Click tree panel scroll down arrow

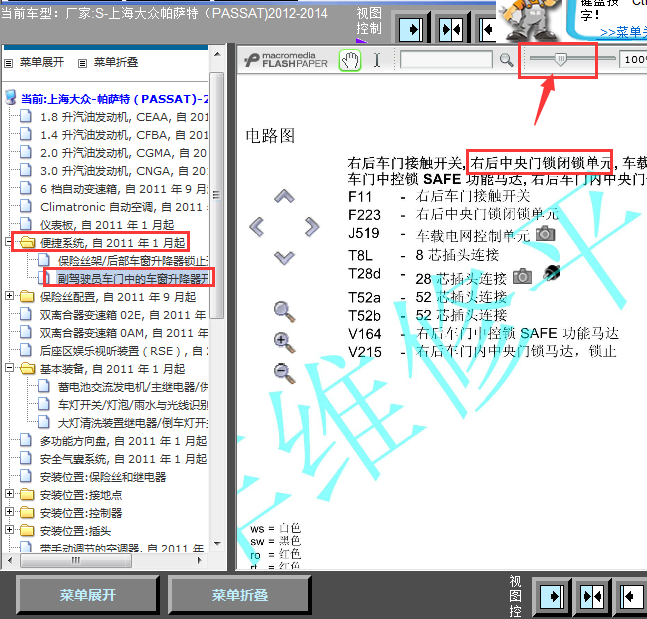pyautogui.click(x=217, y=543)
